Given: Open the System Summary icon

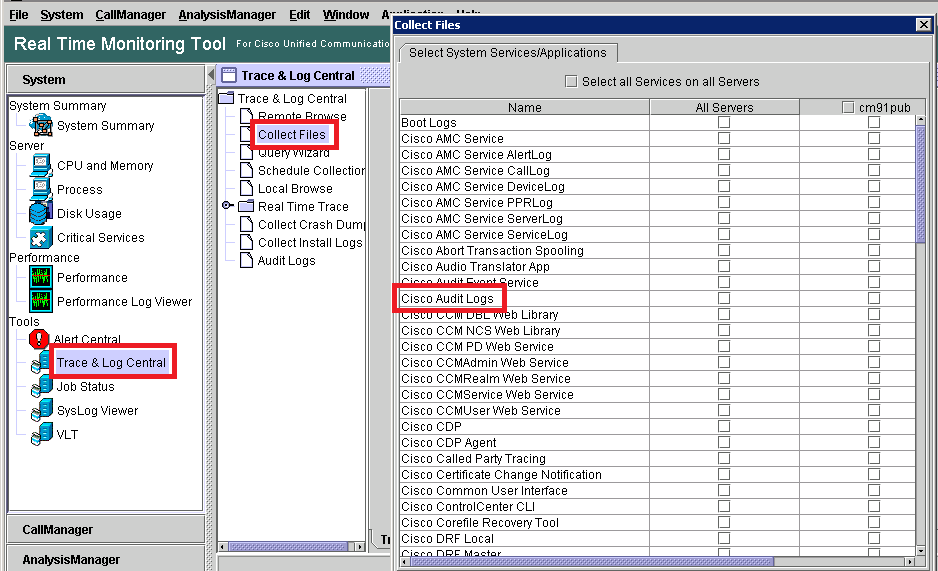Looking at the screenshot, I should 41,125.
